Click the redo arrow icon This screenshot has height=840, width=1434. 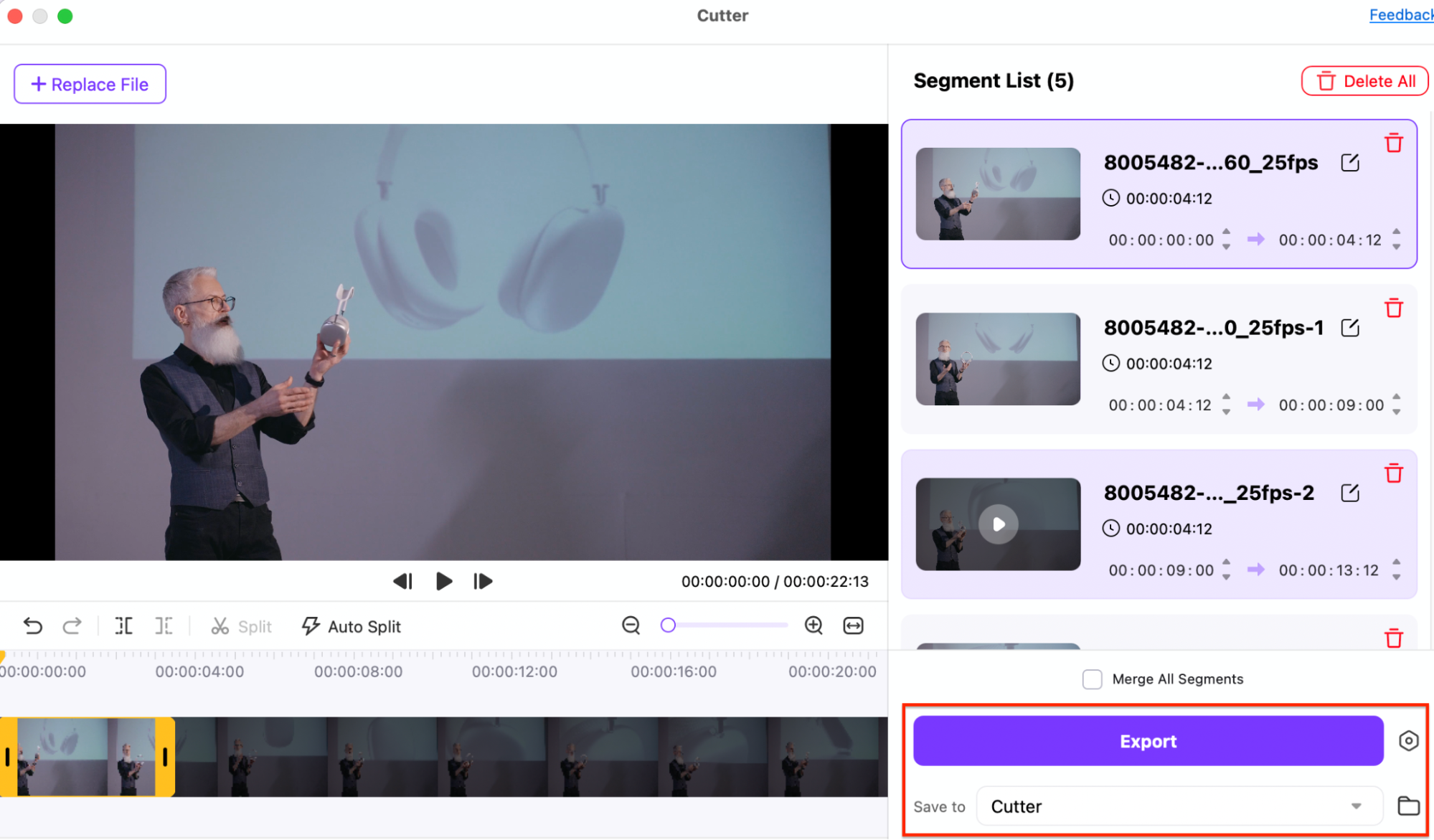[x=72, y=626]
